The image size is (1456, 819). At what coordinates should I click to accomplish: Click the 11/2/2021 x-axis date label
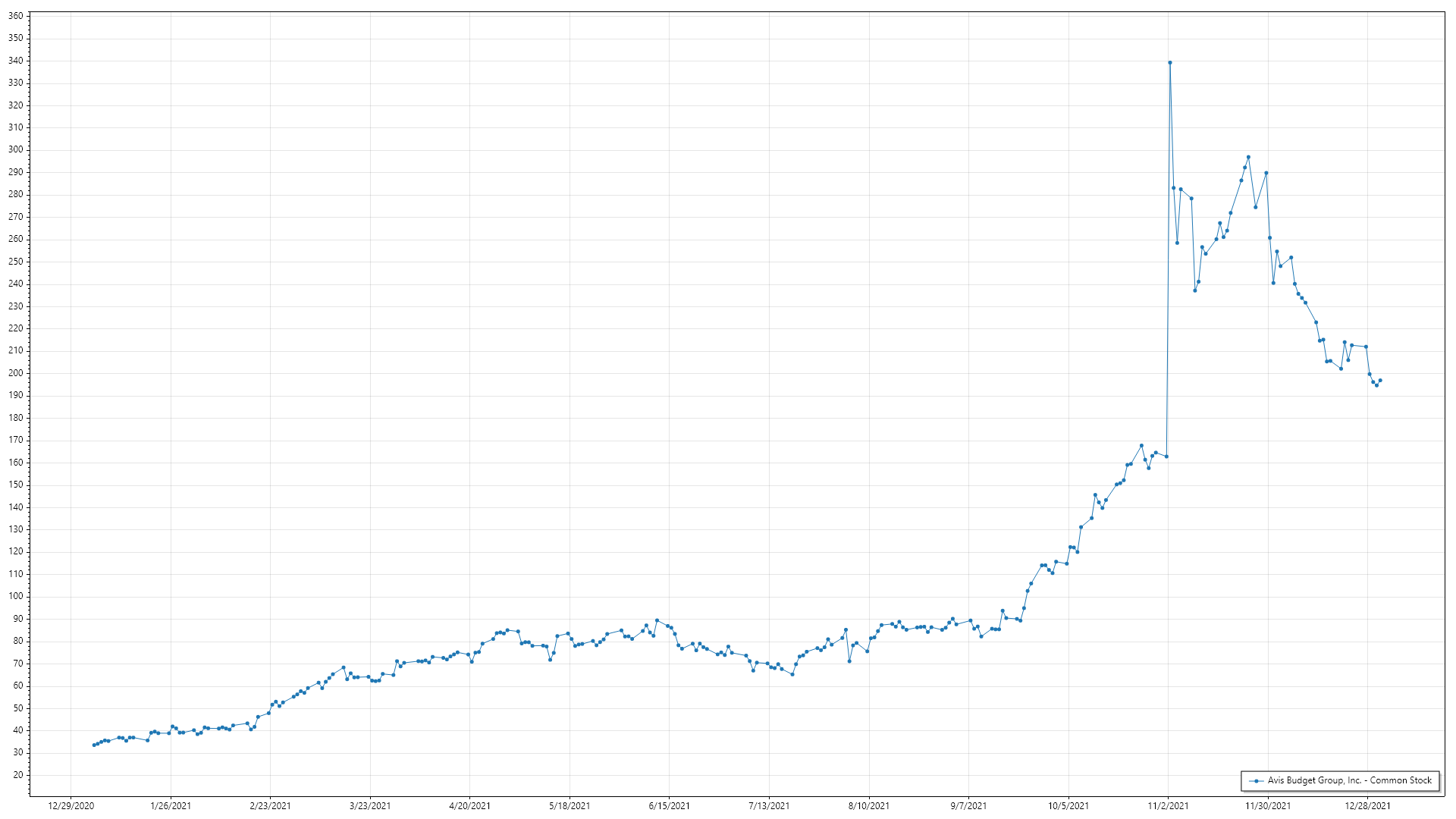(x=1168, y=805)
